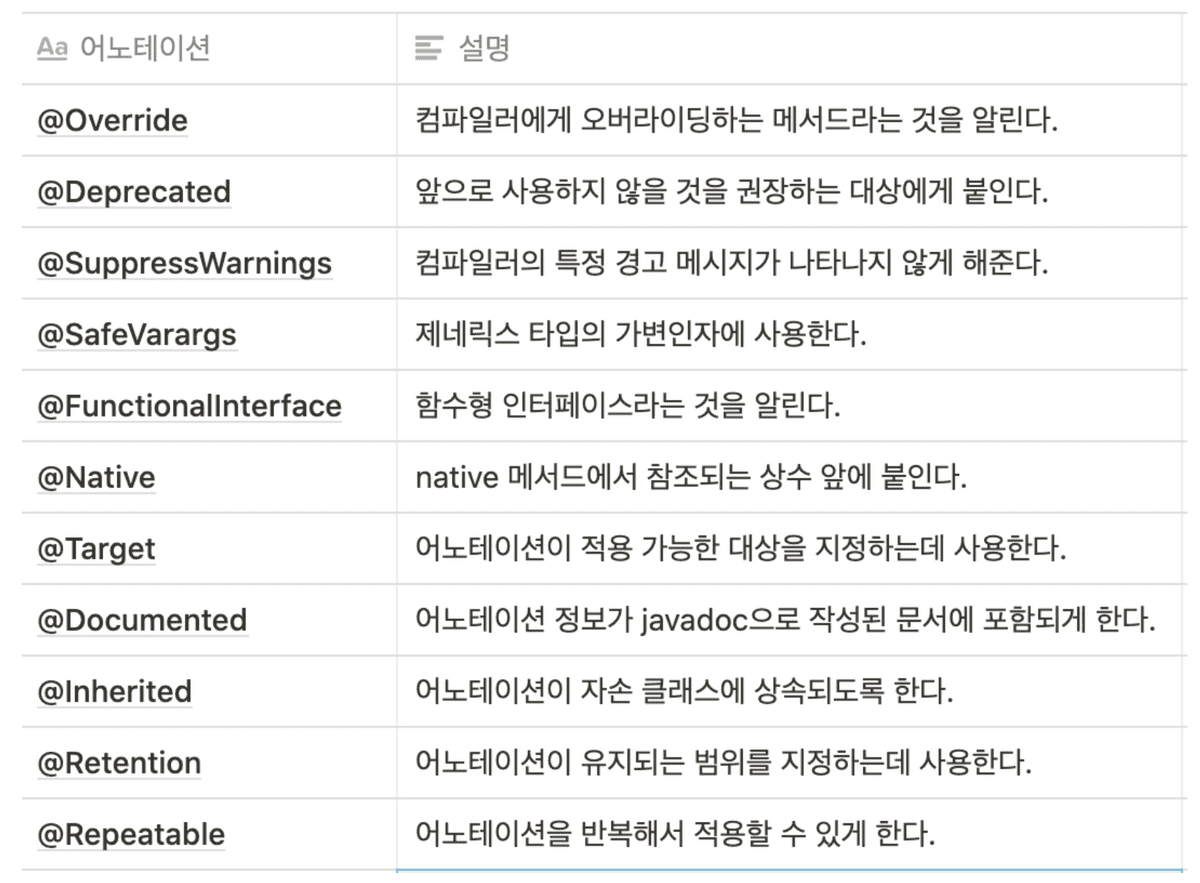The width and height of the screenshot is (1200, 883).
Task: Edit the description cell for @Override
Action: coord(791,120)
